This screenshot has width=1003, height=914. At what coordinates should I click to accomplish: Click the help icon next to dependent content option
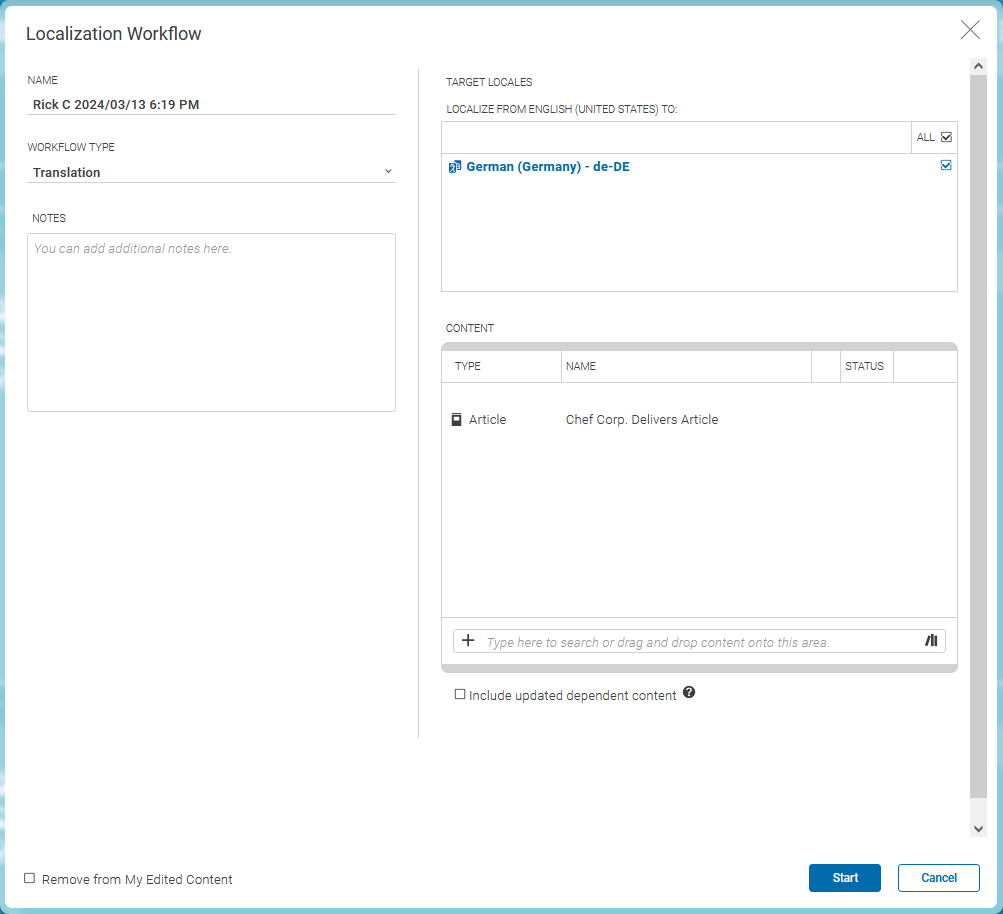(x=688, y=693)
